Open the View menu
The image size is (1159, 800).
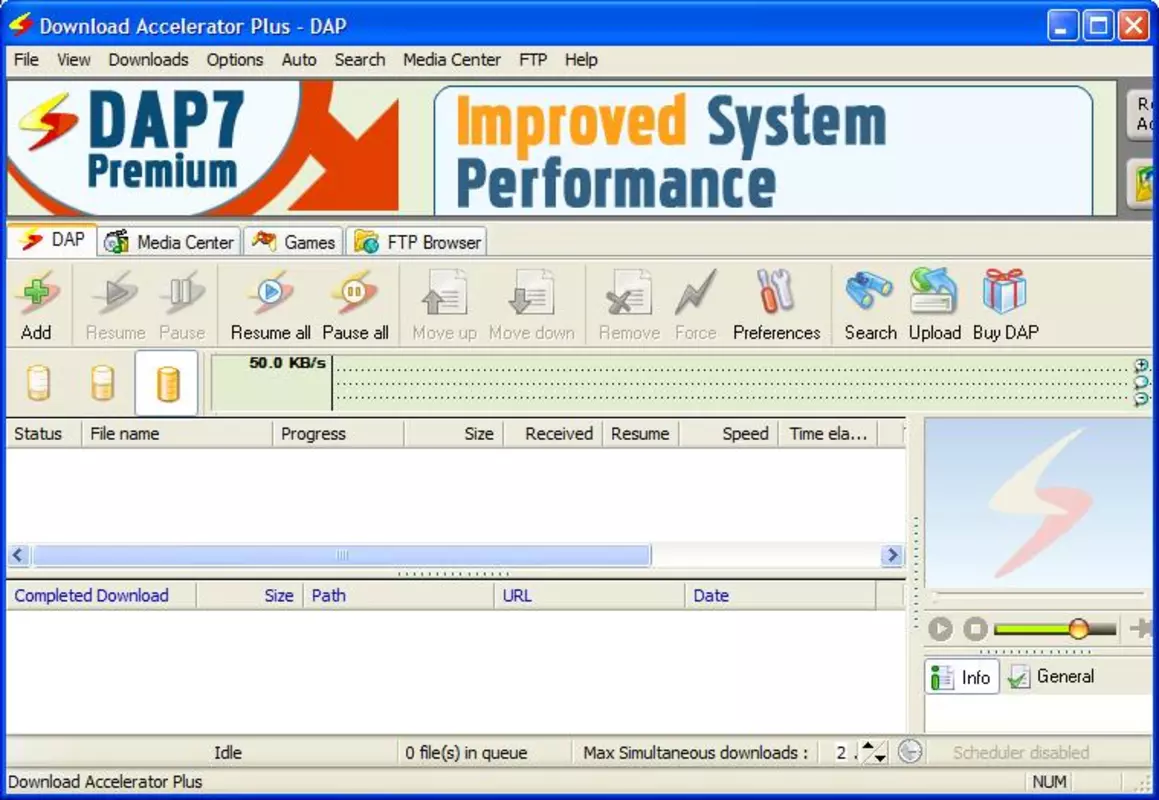(74, 60)
